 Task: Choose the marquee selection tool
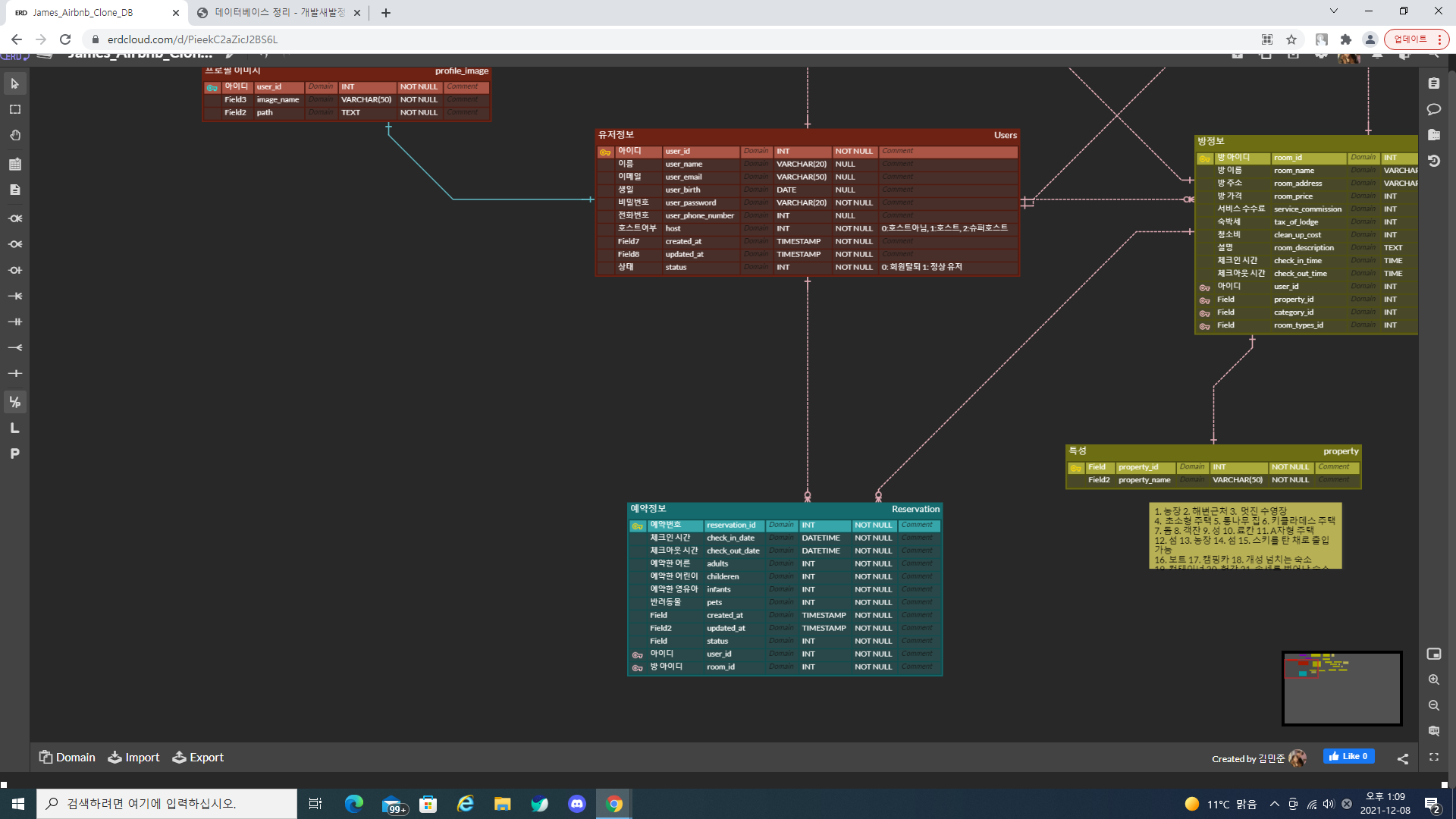[x=14, y=109]
